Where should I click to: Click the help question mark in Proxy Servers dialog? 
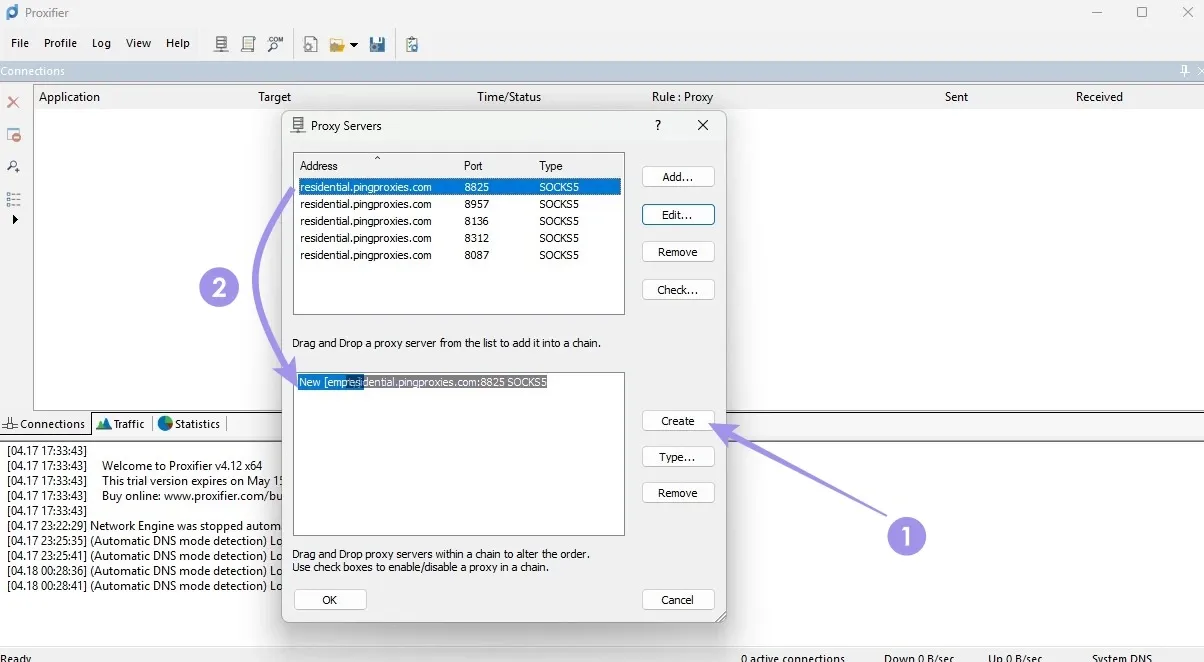(657, 125)
